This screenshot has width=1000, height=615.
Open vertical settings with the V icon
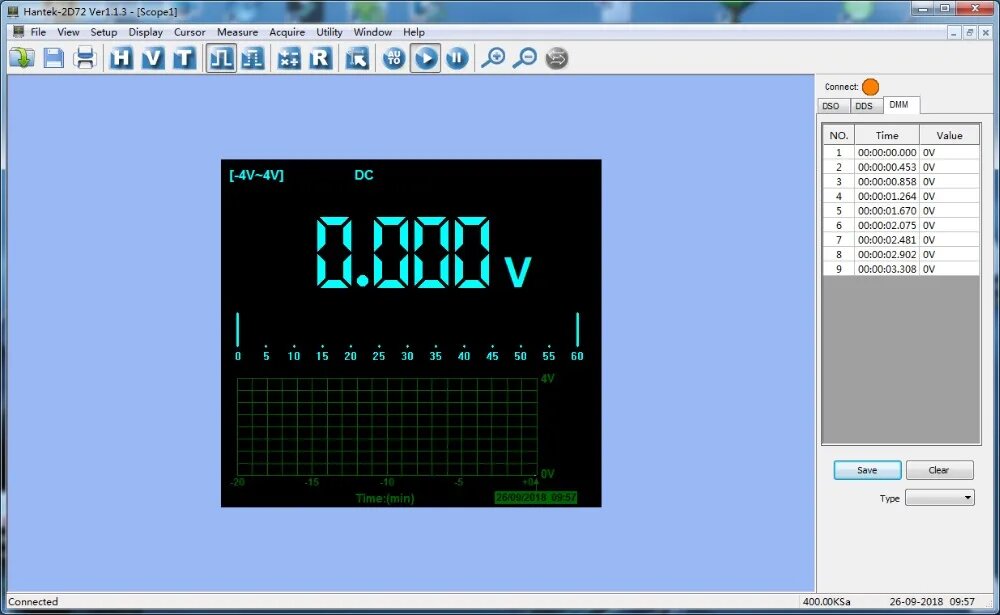coord(152,58)
